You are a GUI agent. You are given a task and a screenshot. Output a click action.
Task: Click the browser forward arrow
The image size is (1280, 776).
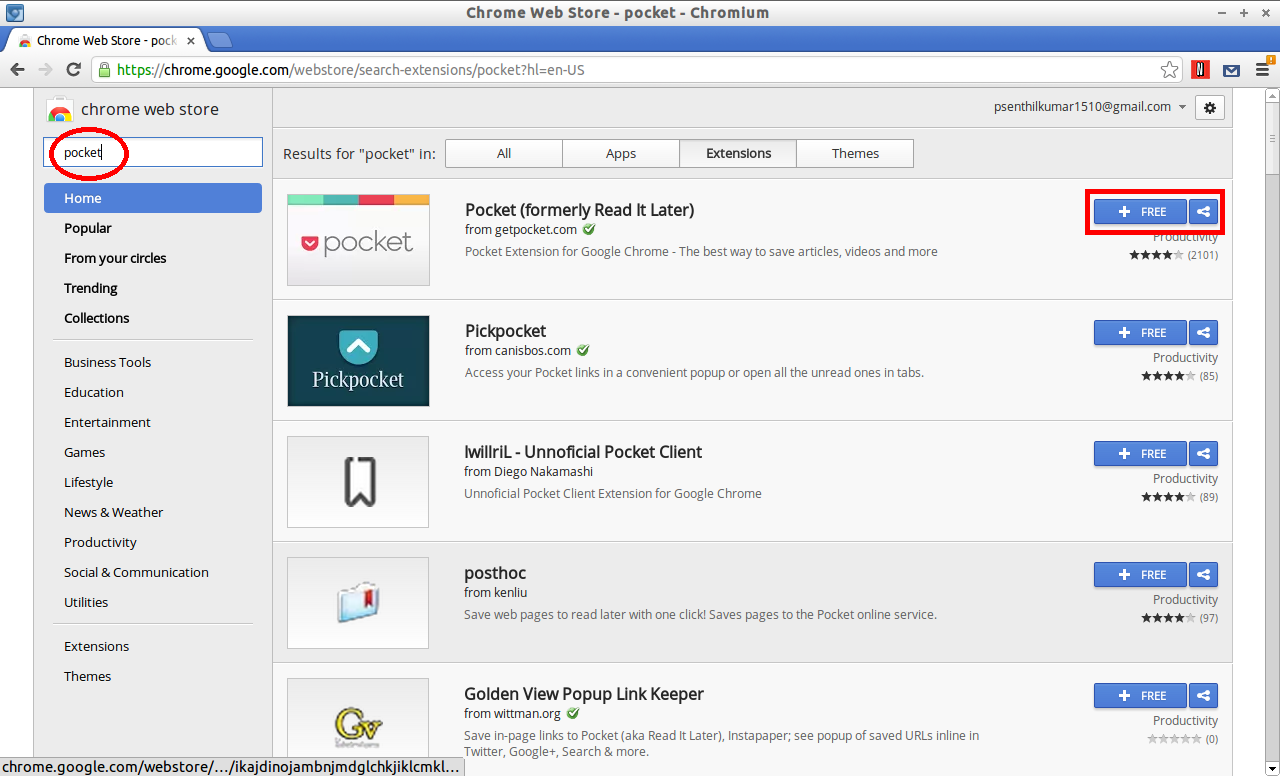pos(45,70)
